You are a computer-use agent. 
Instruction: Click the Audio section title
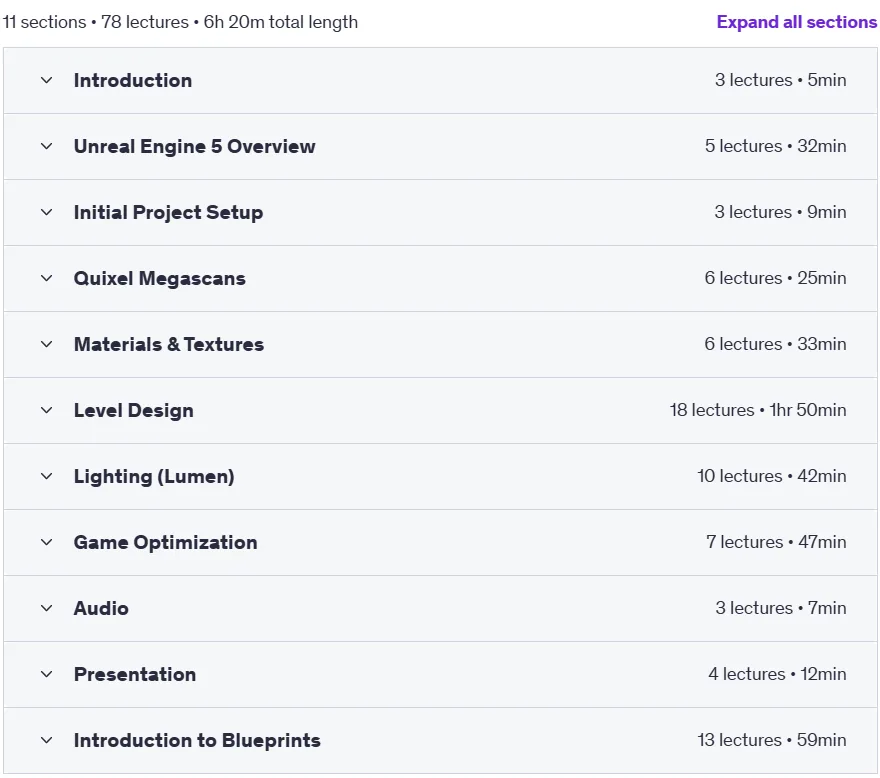pyautogui.click(x=101, y=608)
